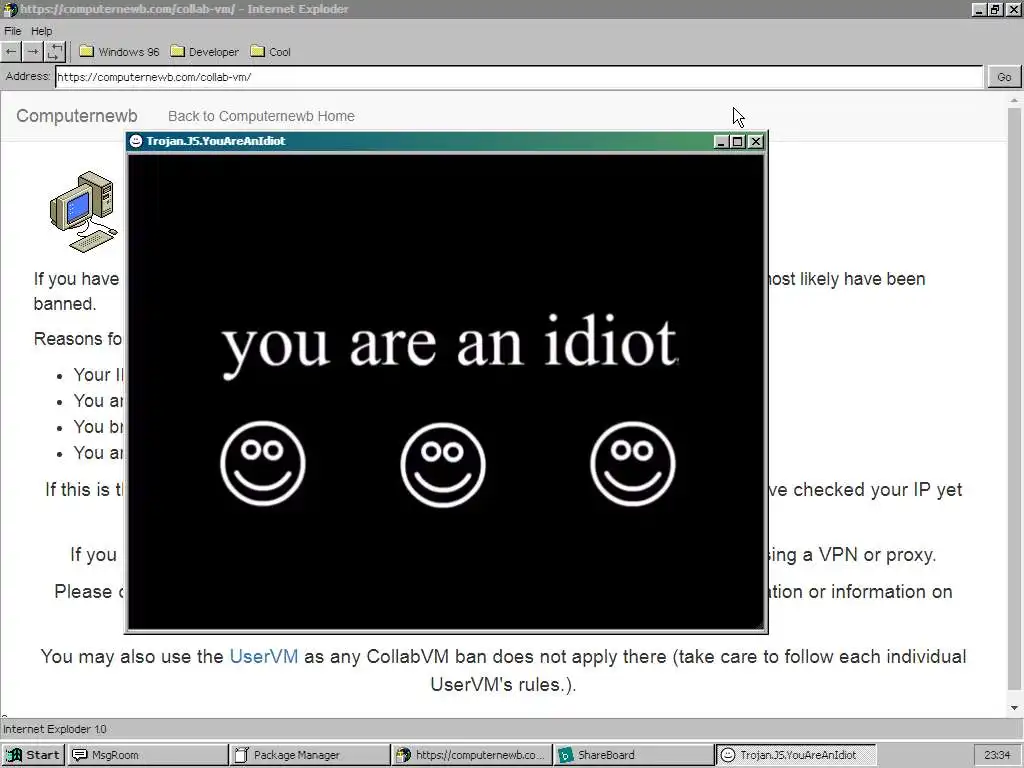Minimize the Internet Exploder window
The width and height of the screenshot is (1024, 768).
click(978, 9)
